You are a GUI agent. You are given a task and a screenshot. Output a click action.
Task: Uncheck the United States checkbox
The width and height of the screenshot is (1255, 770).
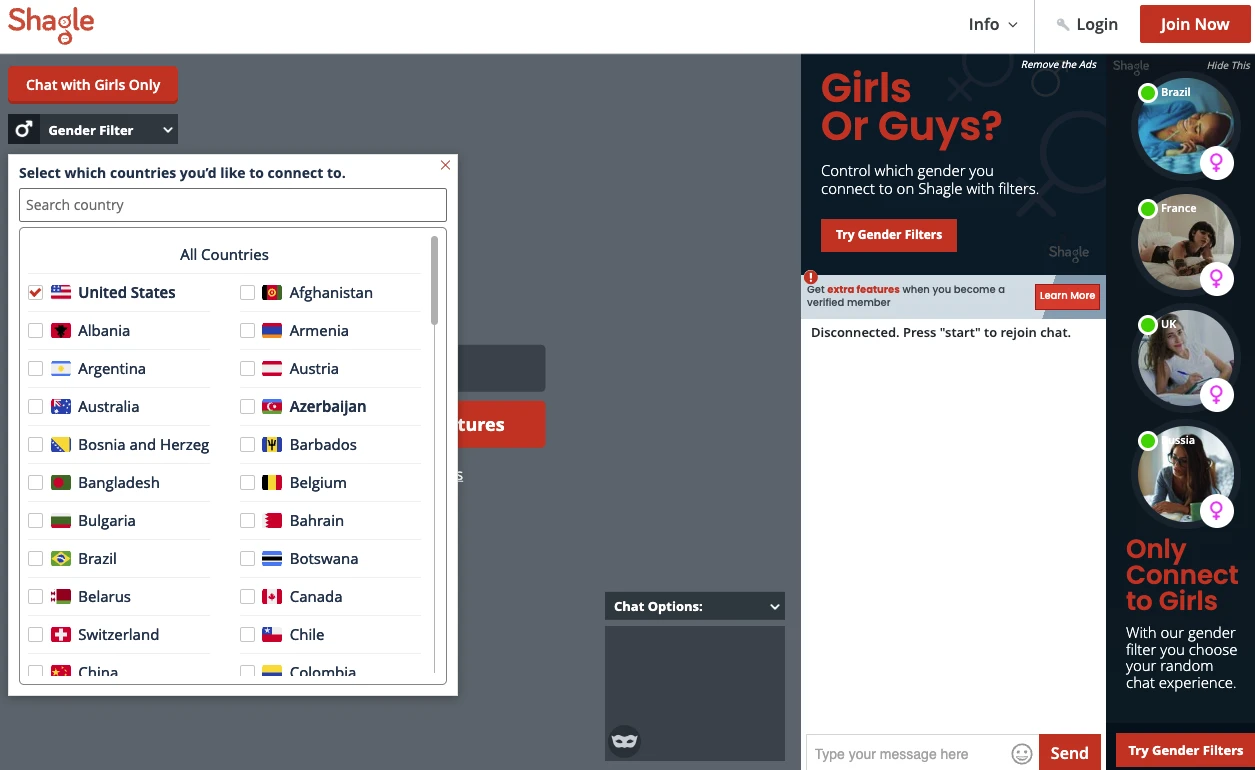point(36,293)
